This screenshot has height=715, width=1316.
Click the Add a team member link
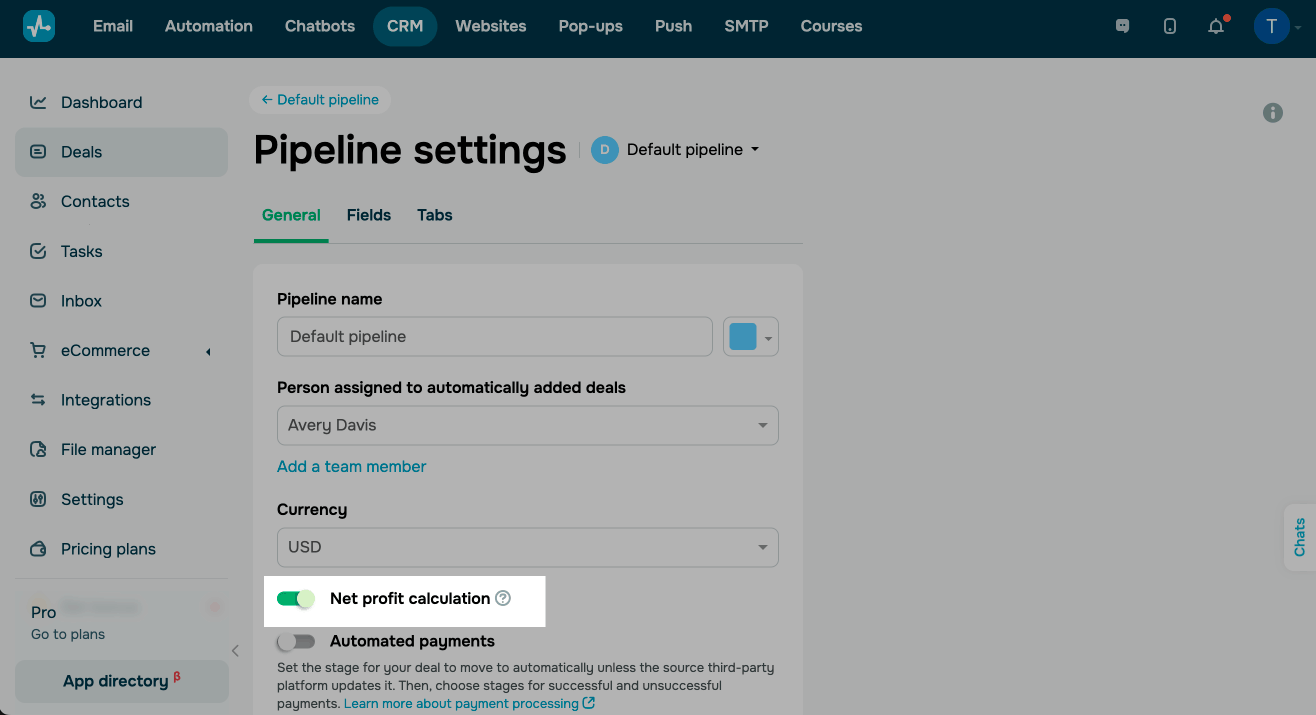(351, 466)
